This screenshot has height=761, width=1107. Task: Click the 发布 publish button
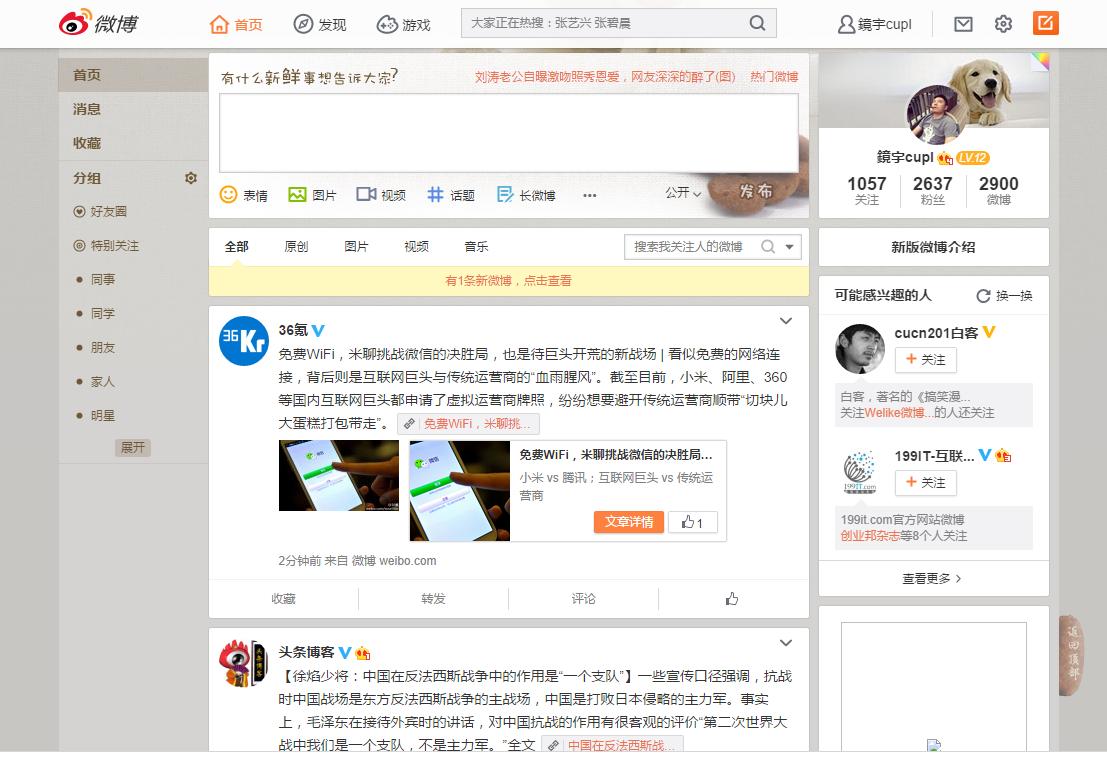755,191
